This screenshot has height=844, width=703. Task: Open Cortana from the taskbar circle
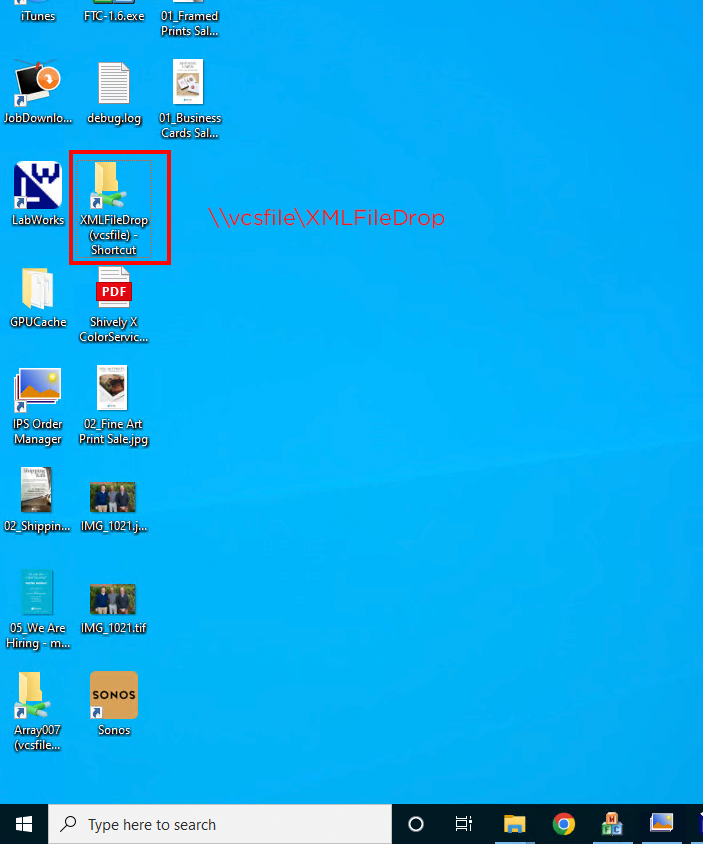[x=416, y=824]
